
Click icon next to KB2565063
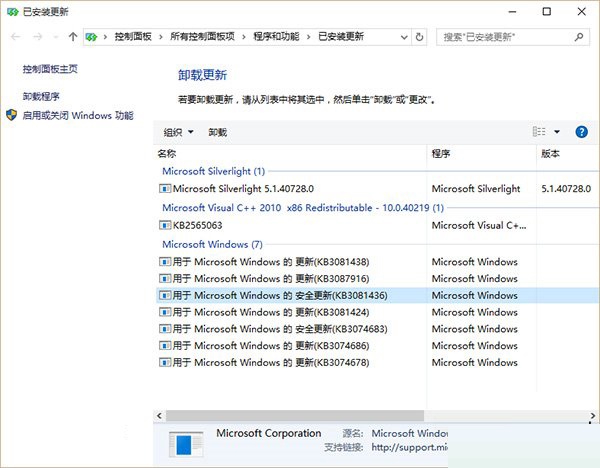(165, 225)
